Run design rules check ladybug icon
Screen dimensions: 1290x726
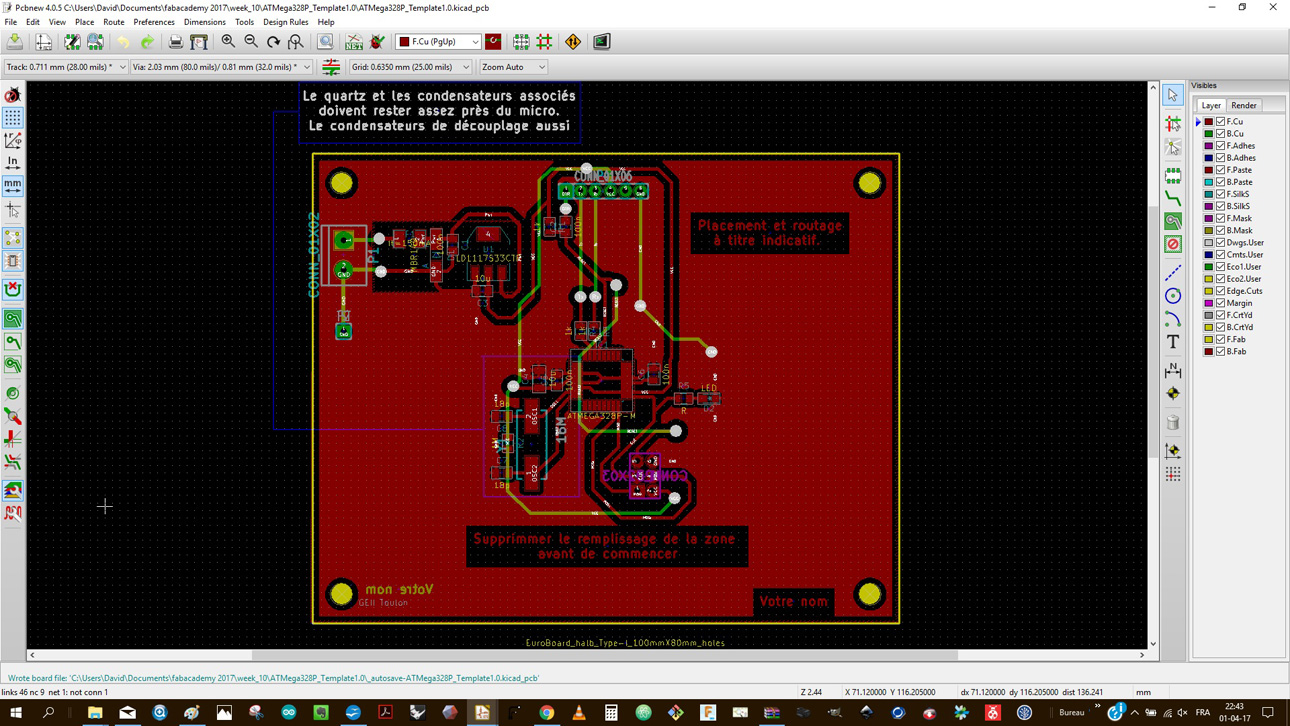377,42
